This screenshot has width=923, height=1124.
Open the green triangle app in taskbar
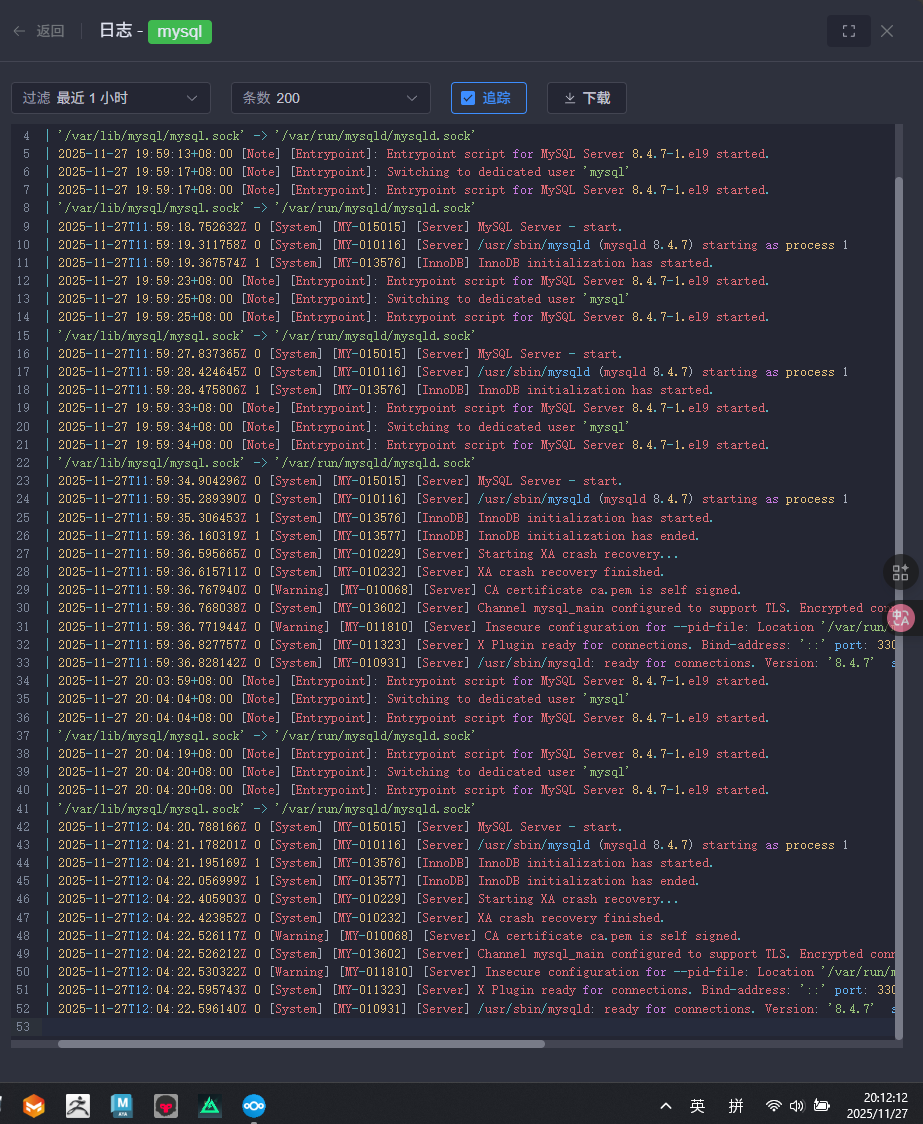[x=210, y=1106]
